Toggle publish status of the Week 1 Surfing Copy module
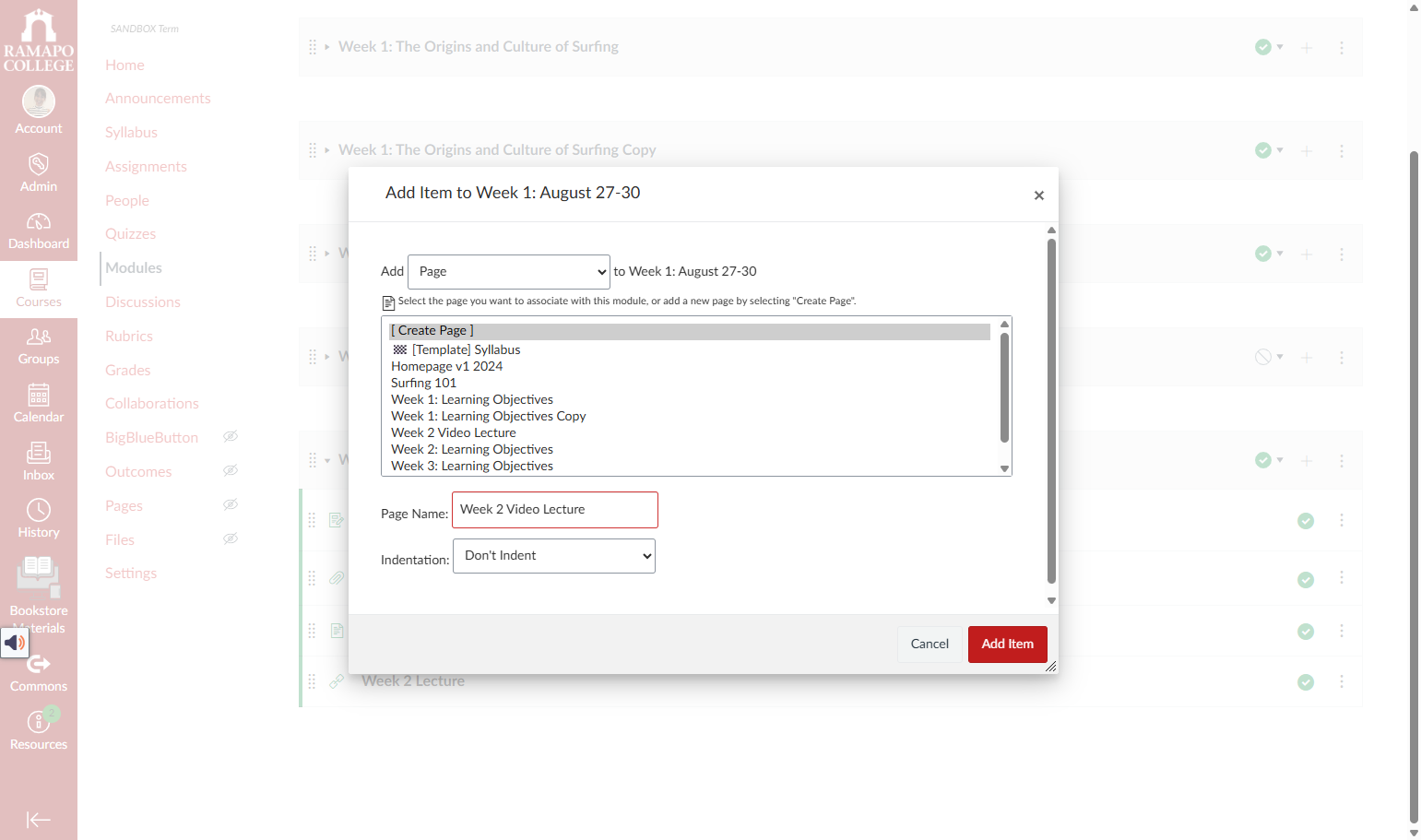The width and height of the screenshot is (1421, 840). coord(1269,150)
